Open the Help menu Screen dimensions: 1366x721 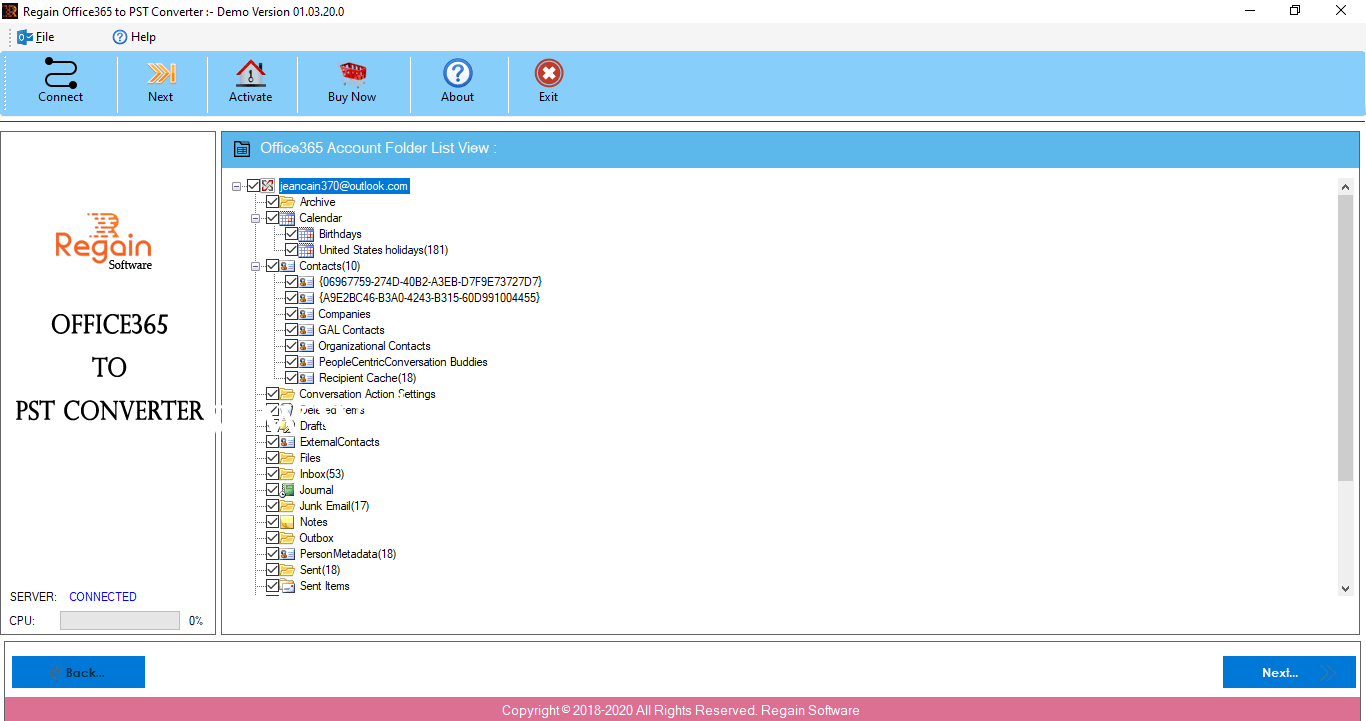click(134, 37)
